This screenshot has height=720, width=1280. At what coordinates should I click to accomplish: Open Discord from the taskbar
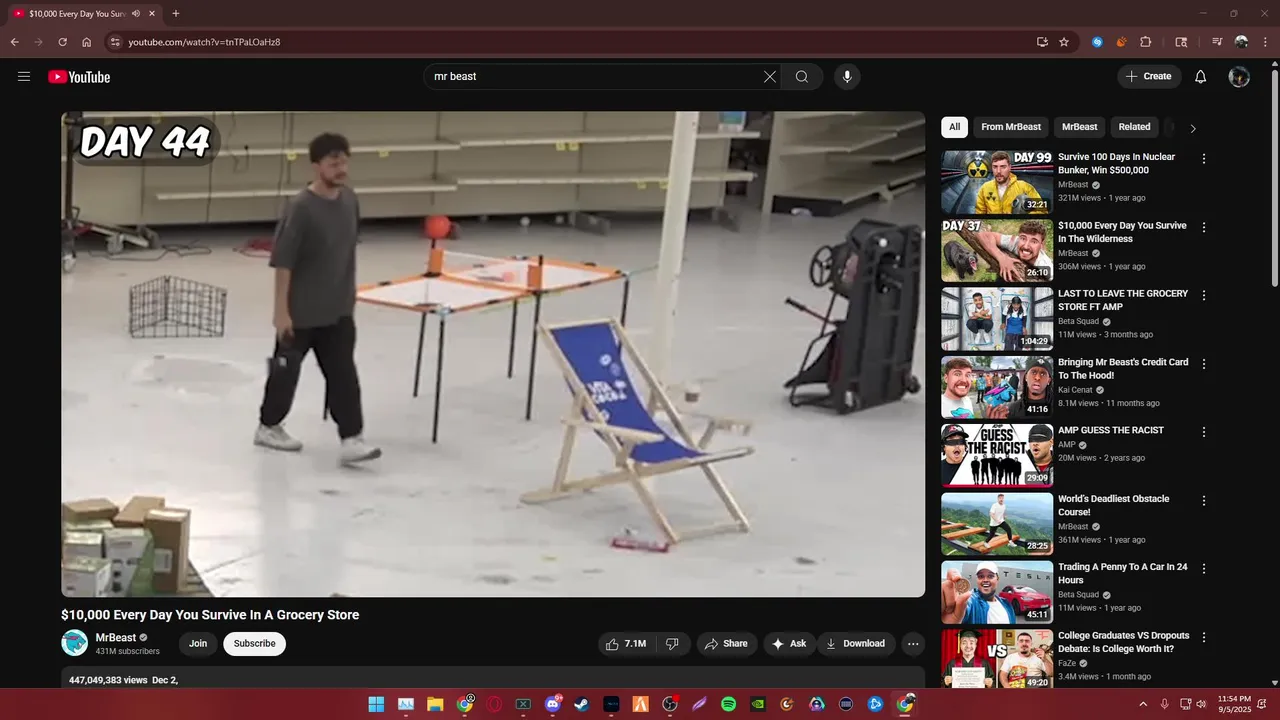(553, 704)
